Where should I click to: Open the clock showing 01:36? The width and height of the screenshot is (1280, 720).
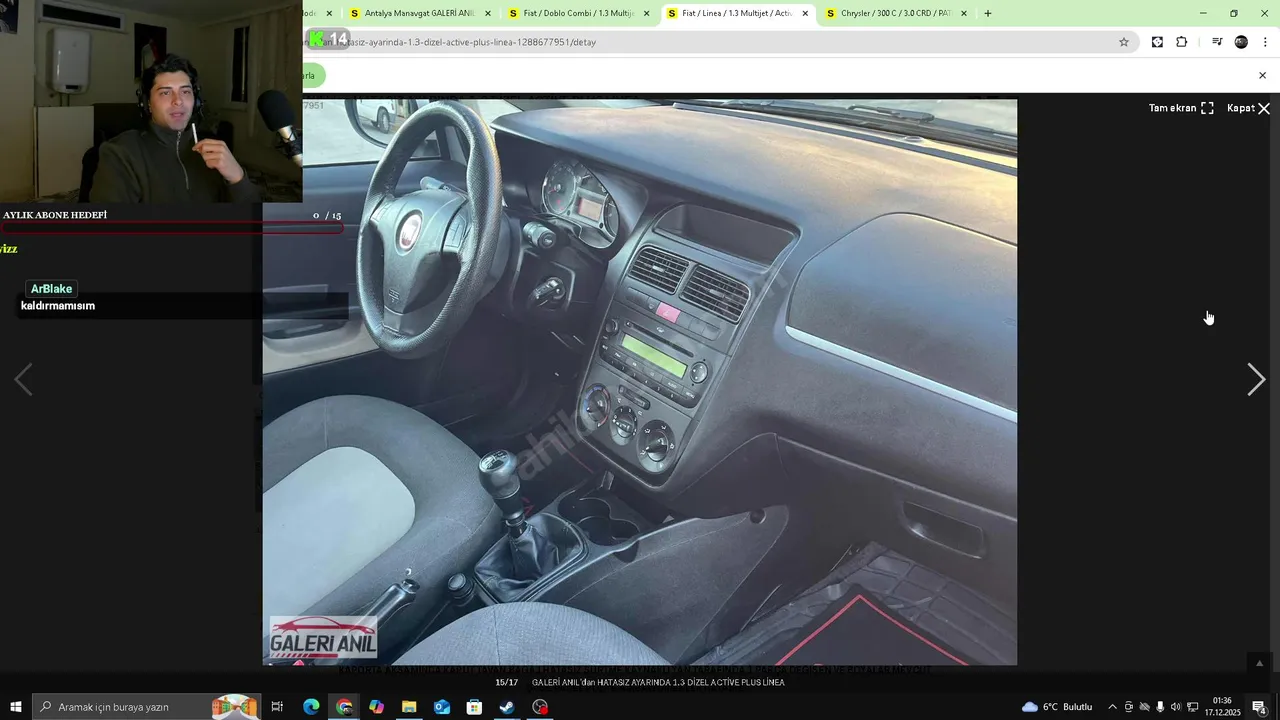(1222, 707)
